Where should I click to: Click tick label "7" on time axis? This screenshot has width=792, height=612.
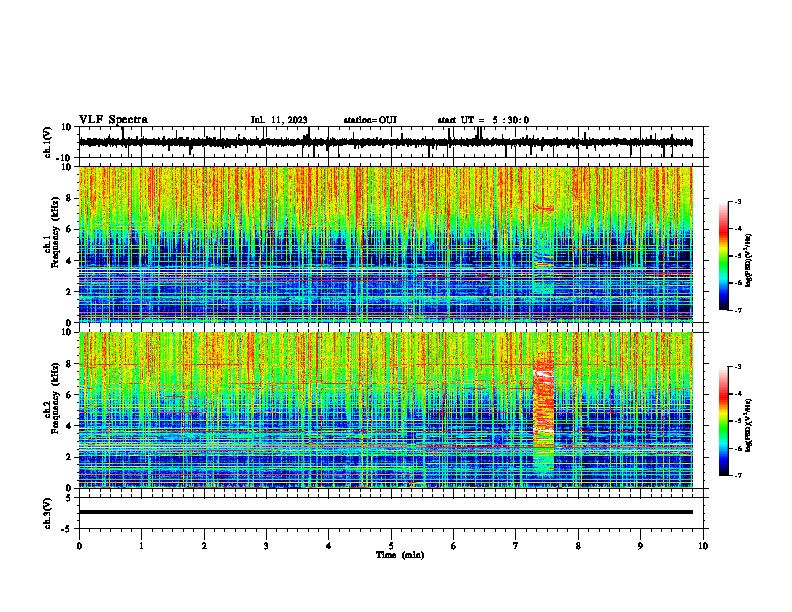(516, 546)
